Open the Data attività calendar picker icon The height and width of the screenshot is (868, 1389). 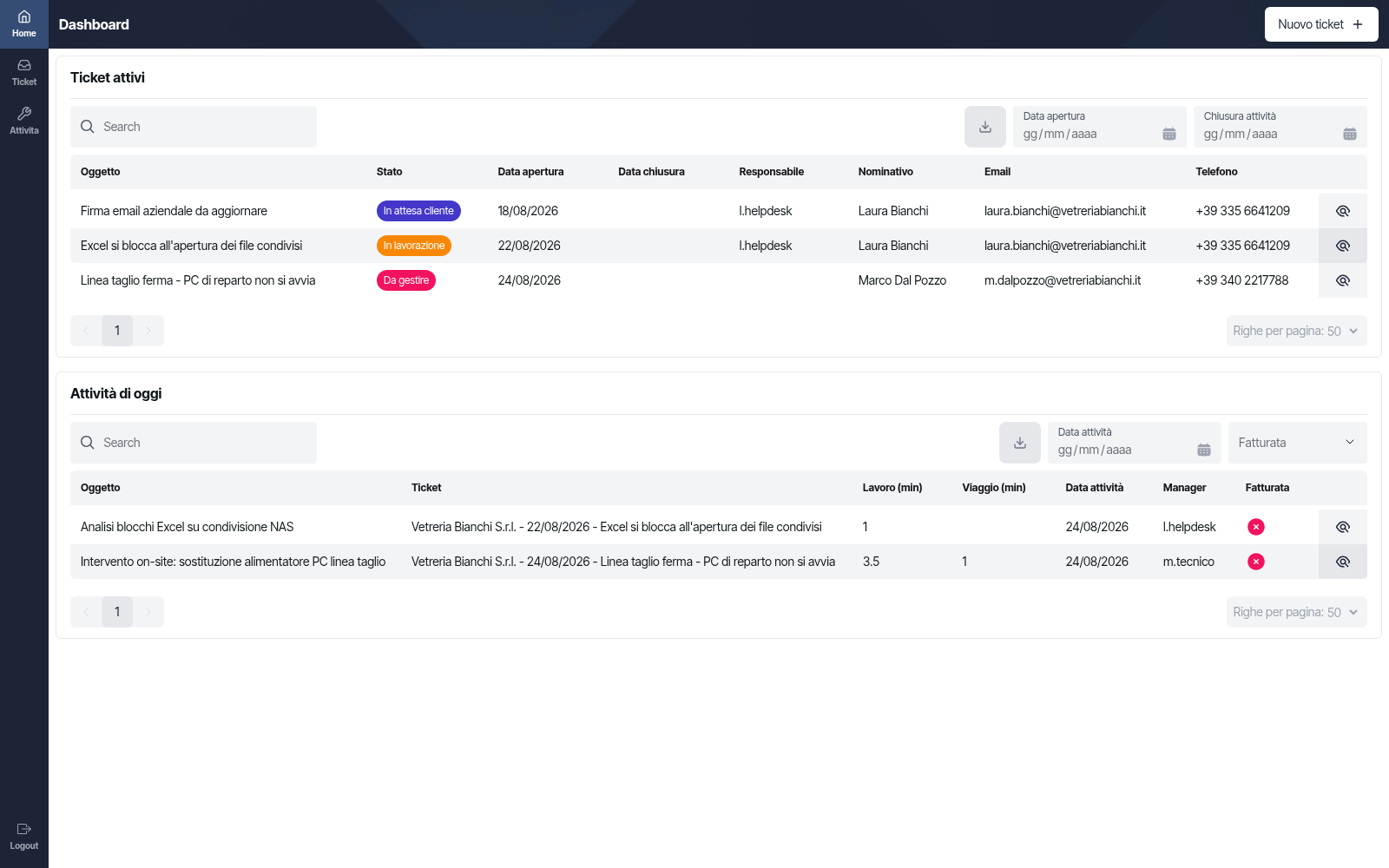(1204, 450)
